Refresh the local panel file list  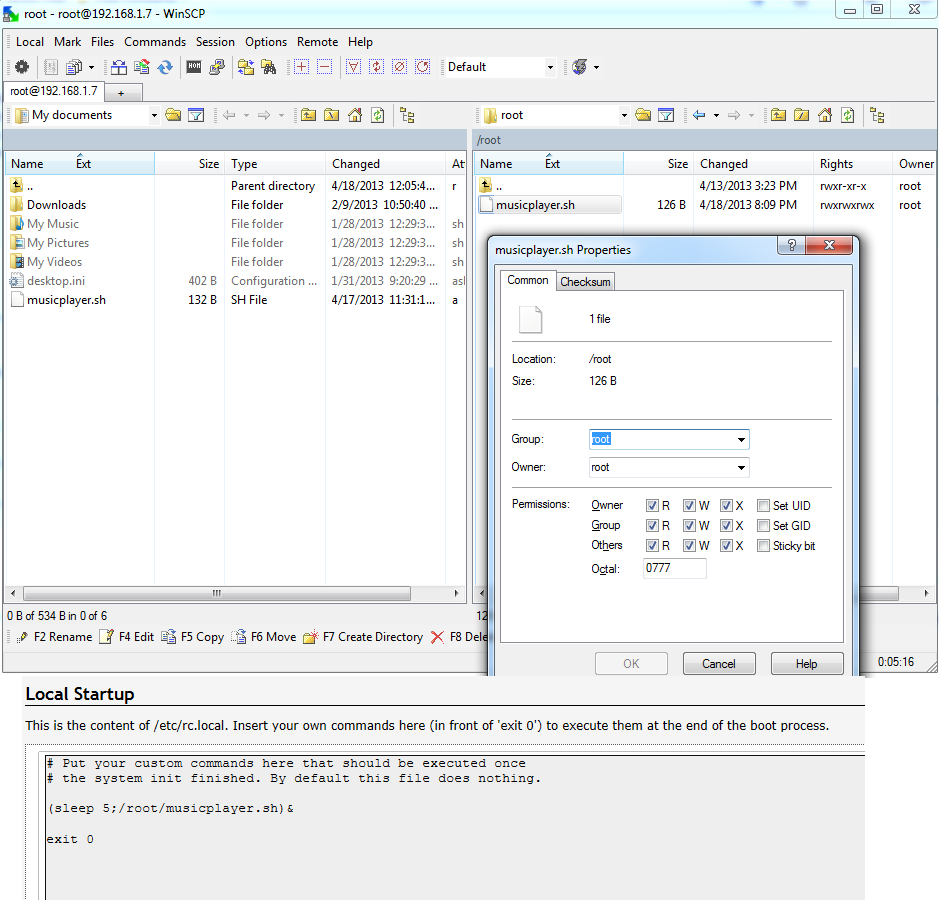pyautogui.click(x=378, y=115)
